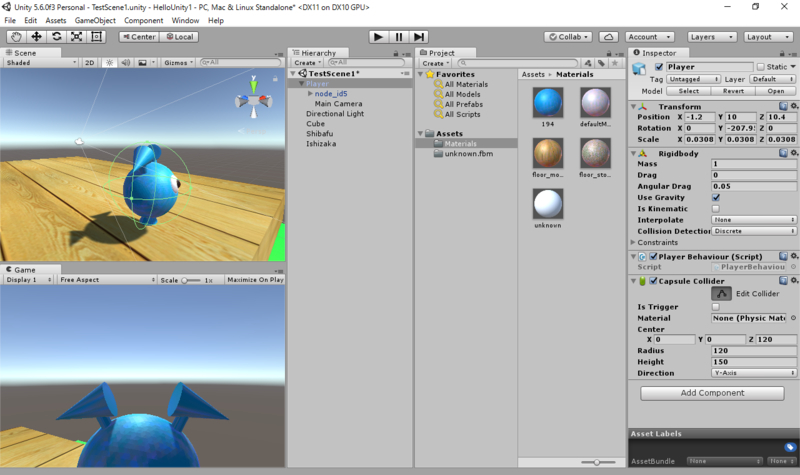Open the GameObject menu
Screen dimensions: 800x475
pos(95,20)
